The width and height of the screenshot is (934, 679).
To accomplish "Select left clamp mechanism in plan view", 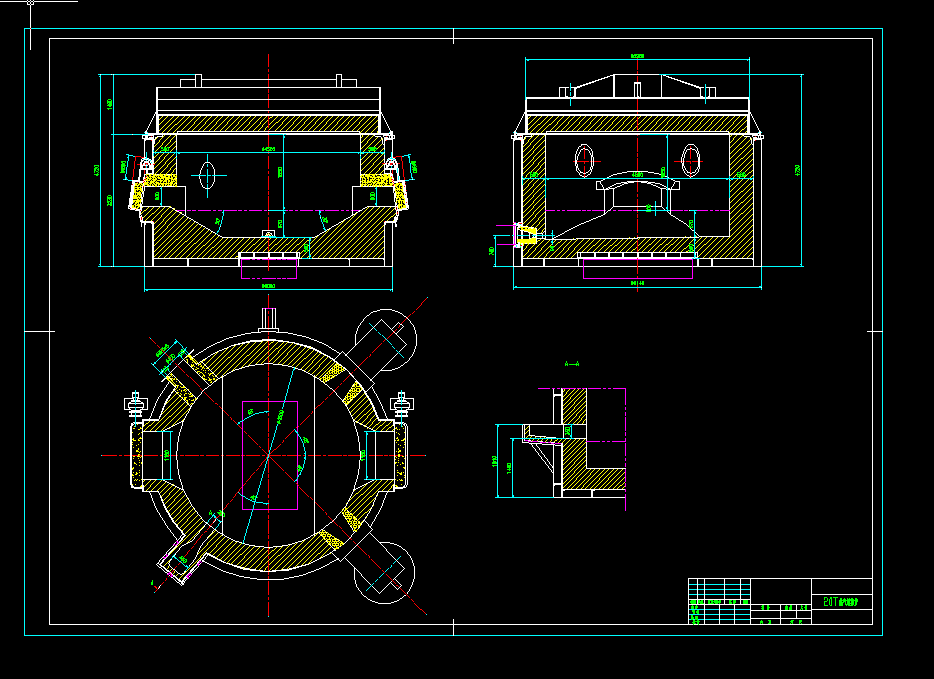I will (135, 404).
